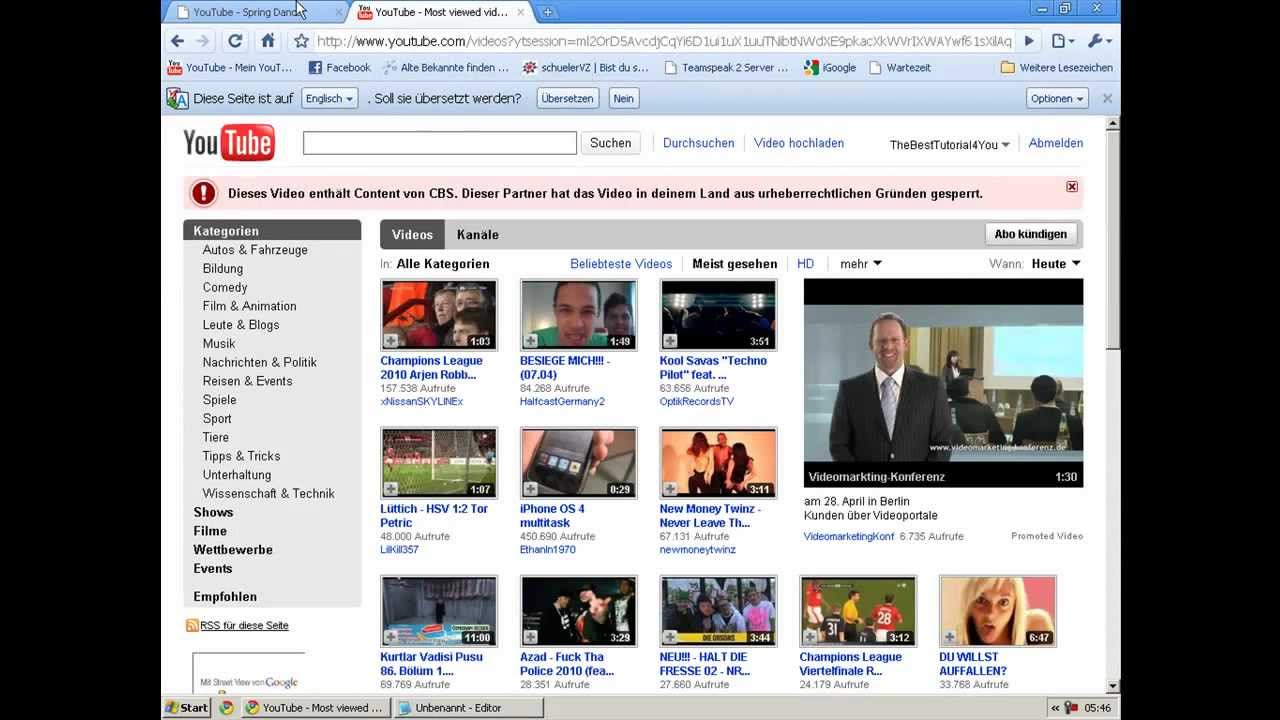Open the Shows section

click(213, 512)
